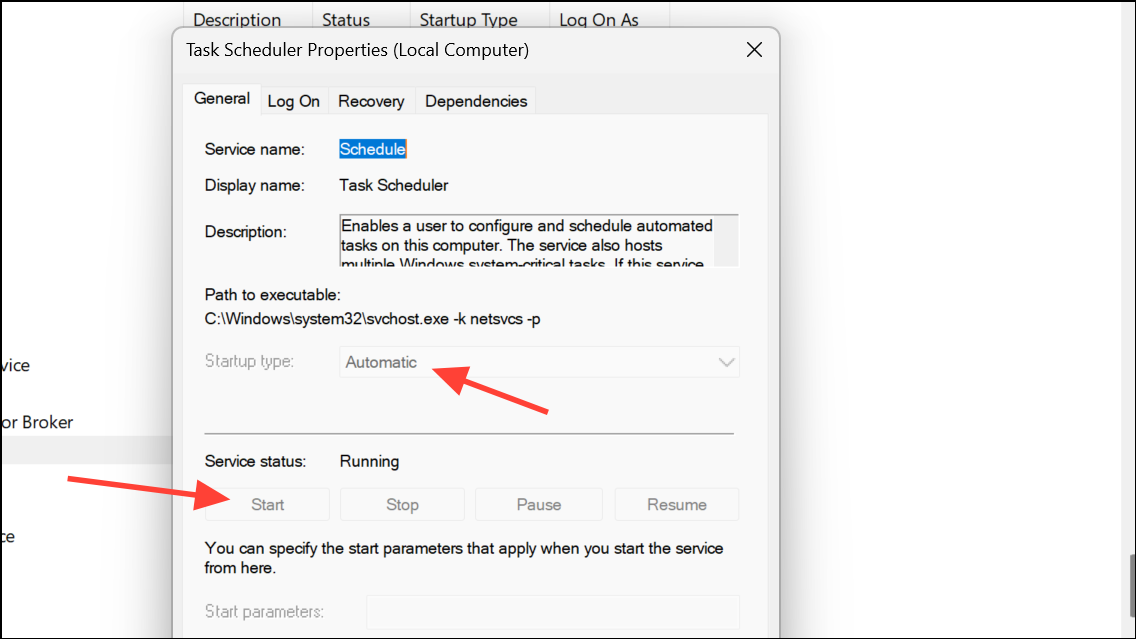Select Automatic from startup type box
Viewport: 1136px width, 639px height.
539,361
